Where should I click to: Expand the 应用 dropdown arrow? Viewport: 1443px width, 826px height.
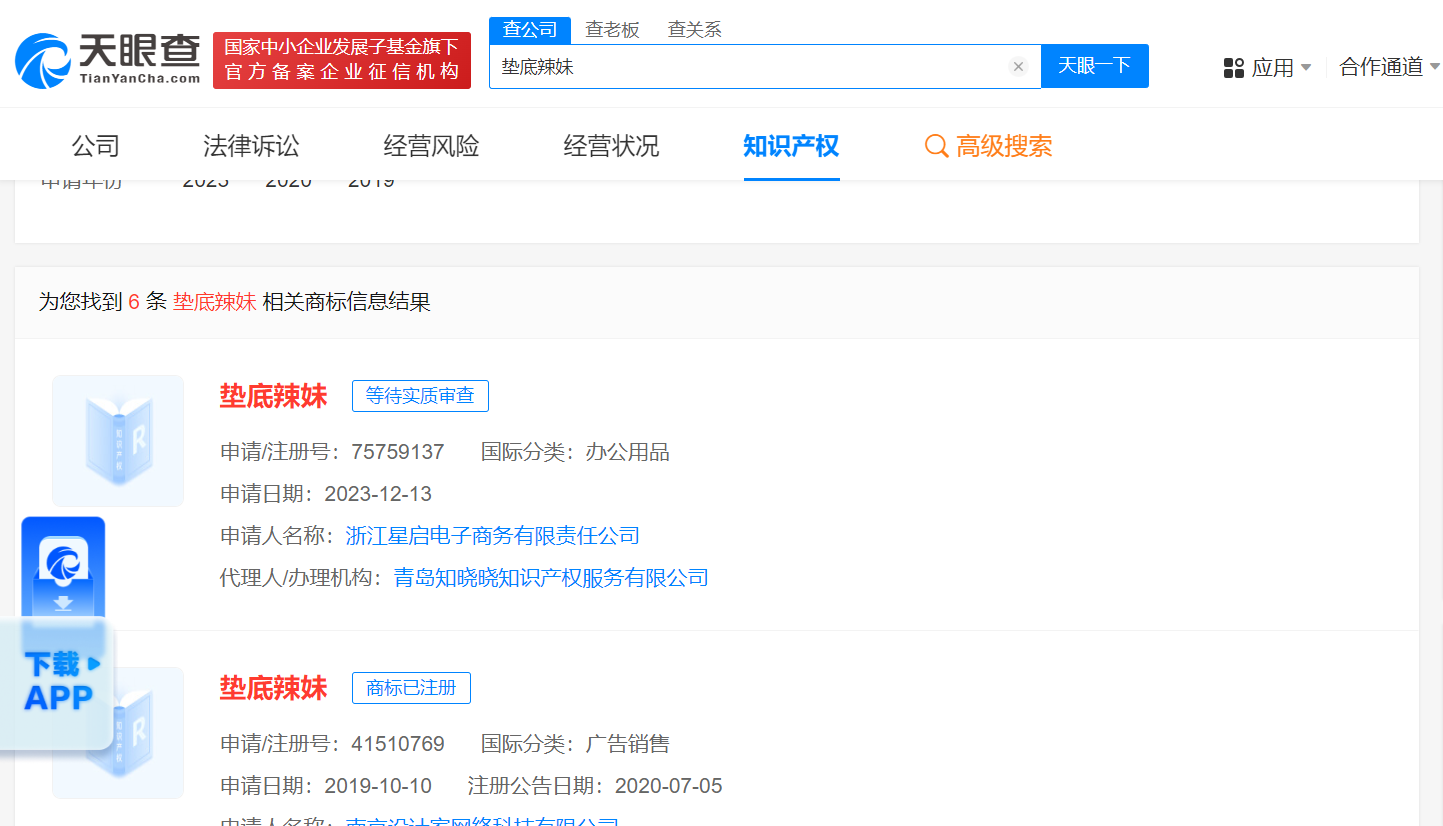tap(1306, 68)
